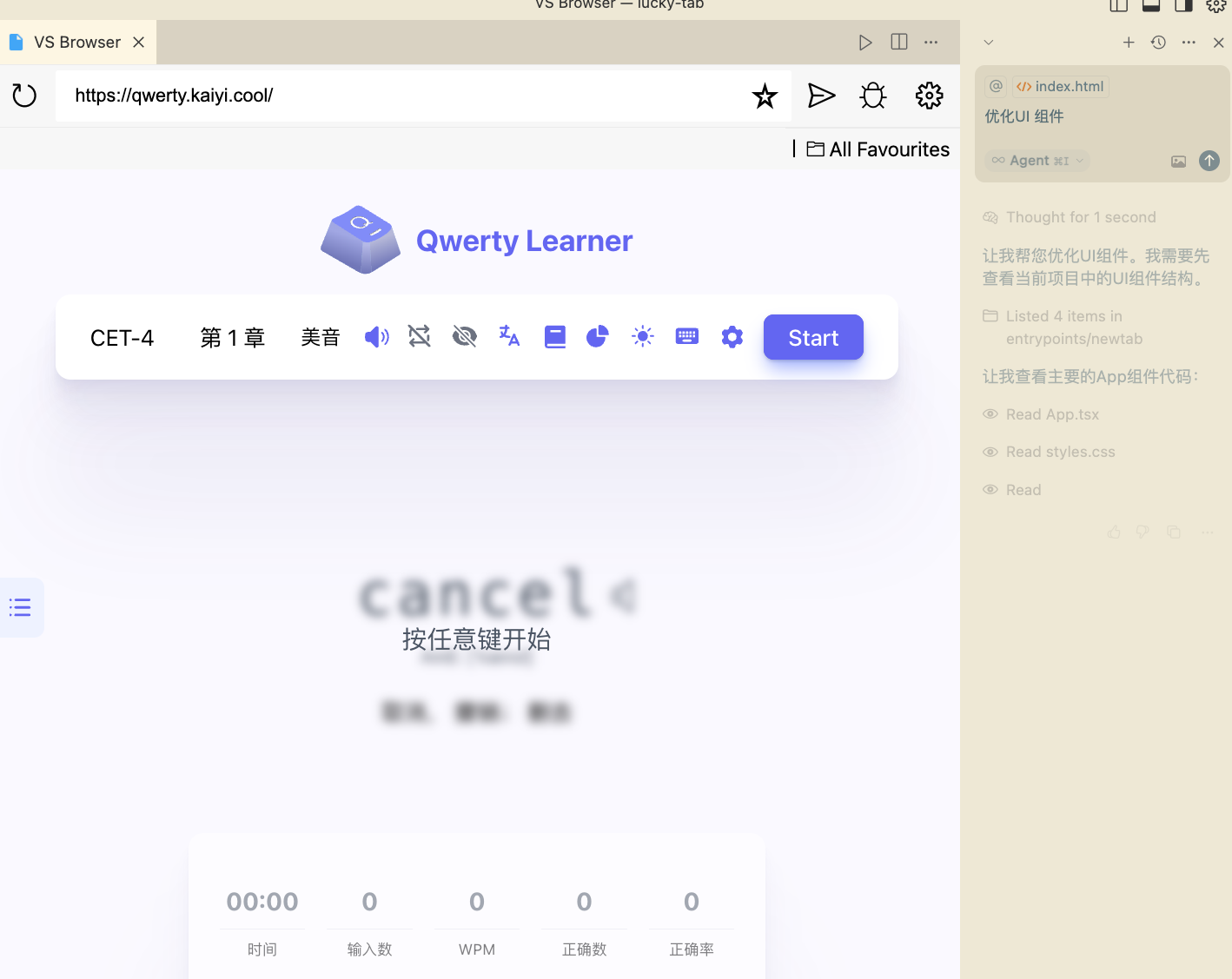Screen dimensions: 1232x979
Task: Open the error book icon
Action: [554, 337]
